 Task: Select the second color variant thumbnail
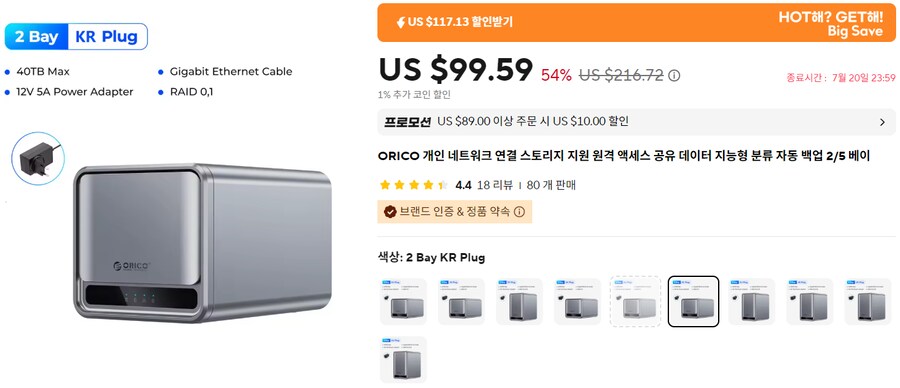coord(461,301)
